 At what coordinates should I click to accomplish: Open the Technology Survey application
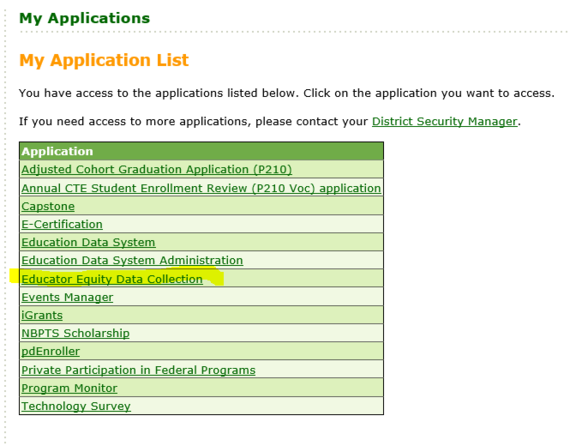76,406
